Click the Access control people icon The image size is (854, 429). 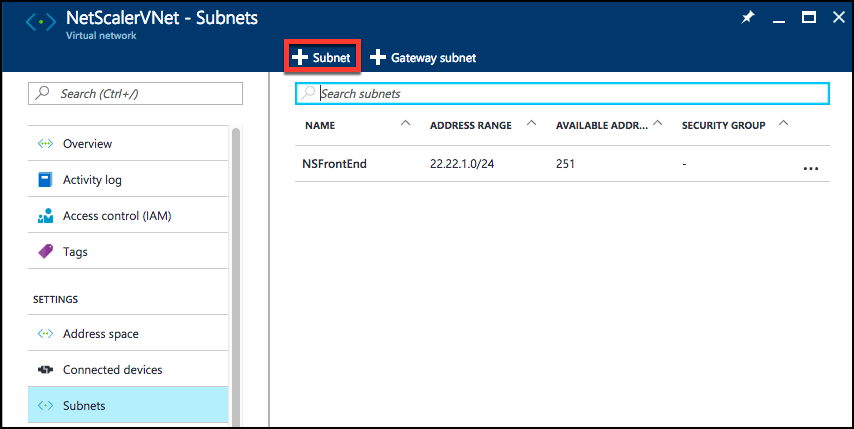(x=45, y=216)
